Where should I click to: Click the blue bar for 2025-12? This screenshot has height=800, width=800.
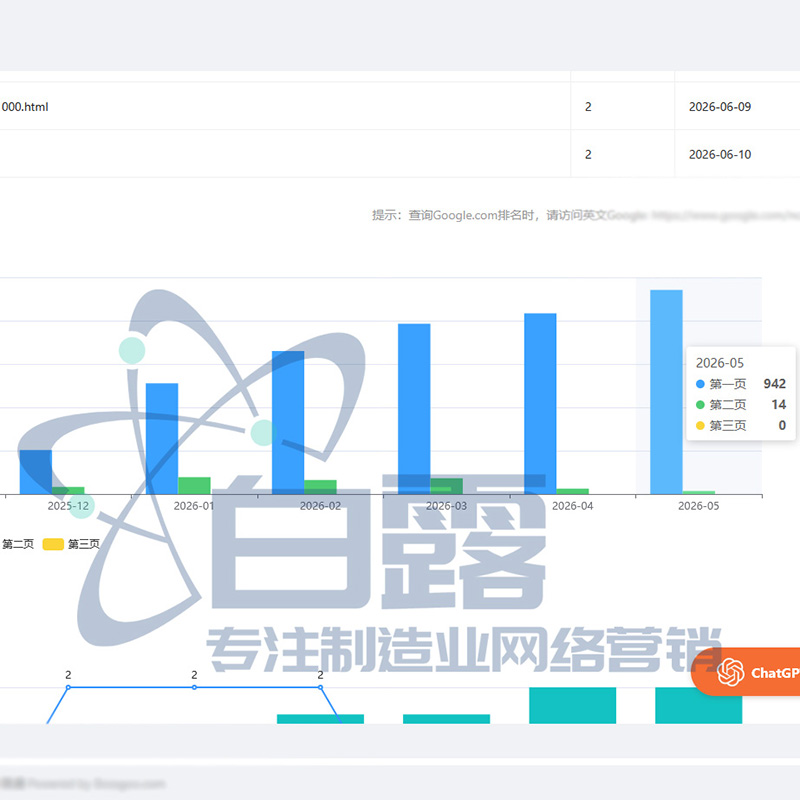(x=36, y=472)
